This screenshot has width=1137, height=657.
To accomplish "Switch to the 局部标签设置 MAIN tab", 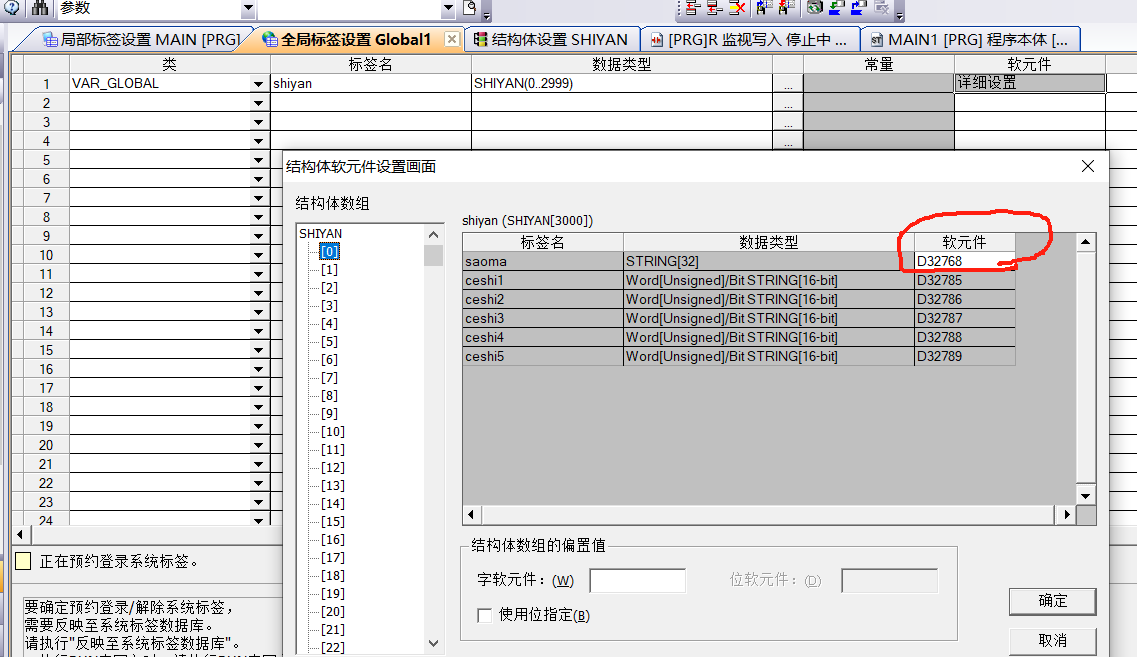I will pos(140,40).
